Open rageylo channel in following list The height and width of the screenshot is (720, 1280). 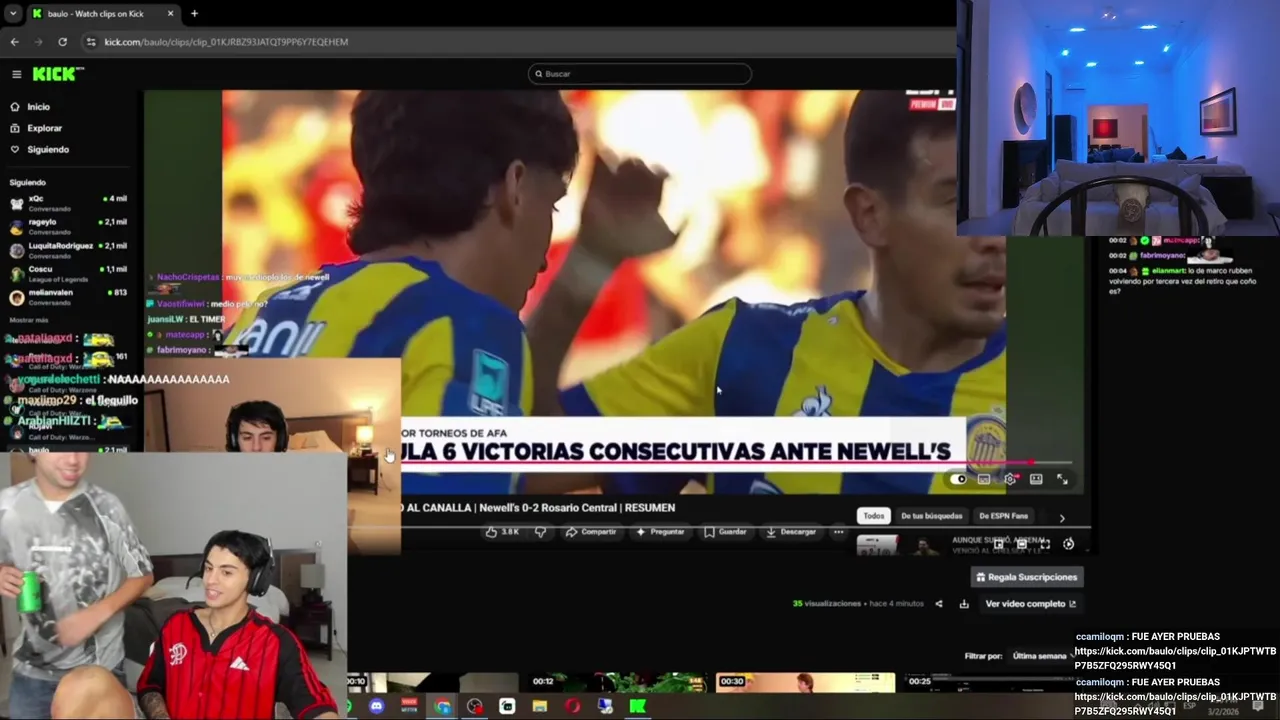coord(68,226)
